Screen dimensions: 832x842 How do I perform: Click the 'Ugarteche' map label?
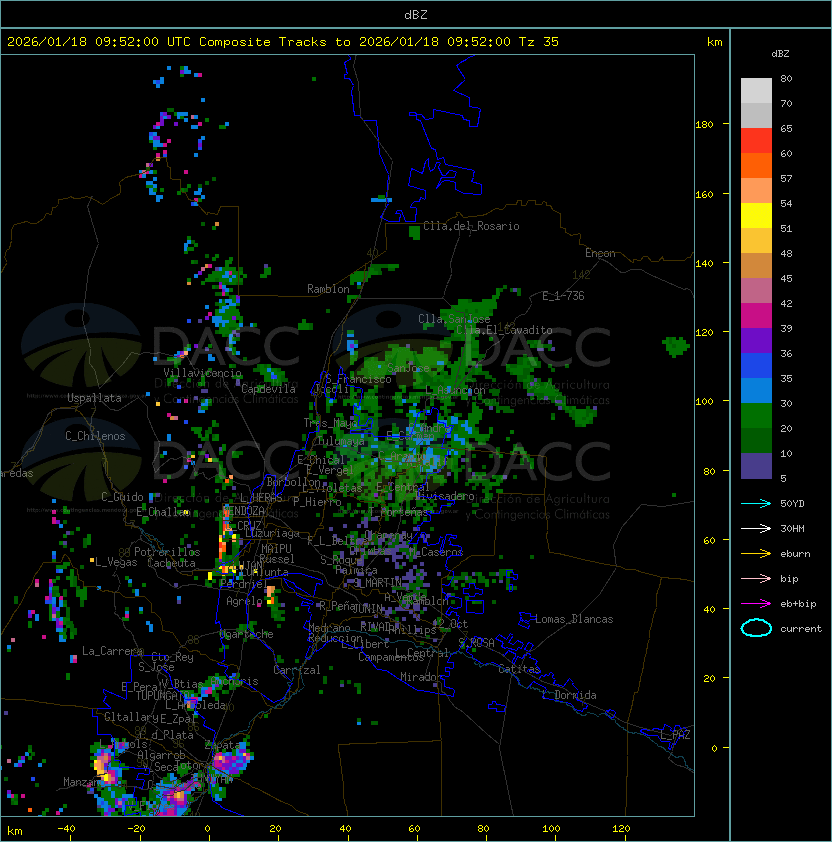coord(247,634)
